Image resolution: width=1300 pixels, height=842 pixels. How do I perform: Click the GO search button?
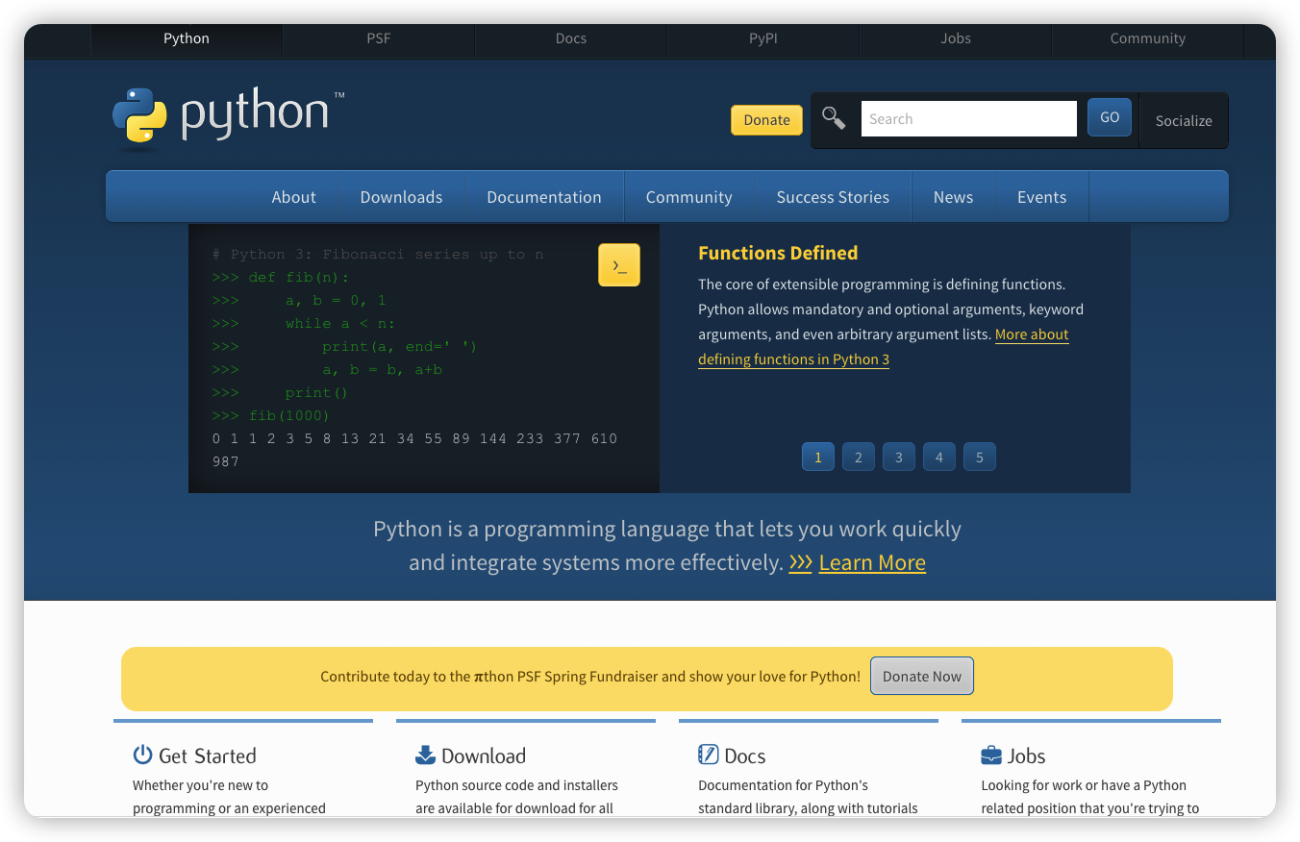point(1110,117)
